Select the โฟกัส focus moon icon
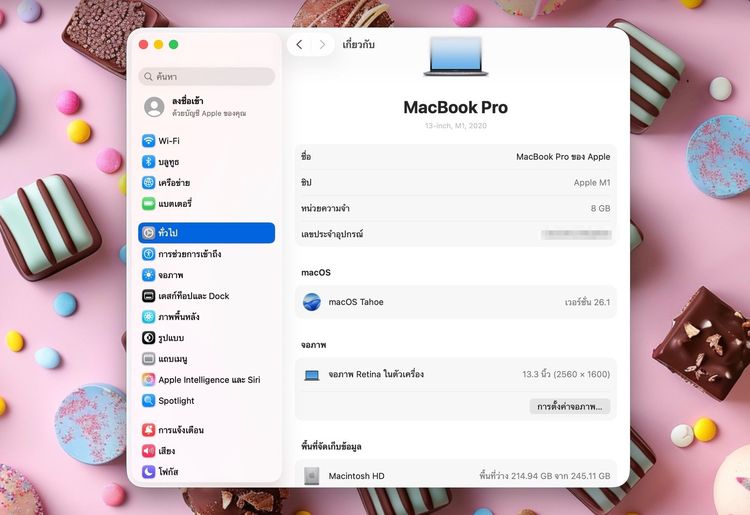 [149, 471]
